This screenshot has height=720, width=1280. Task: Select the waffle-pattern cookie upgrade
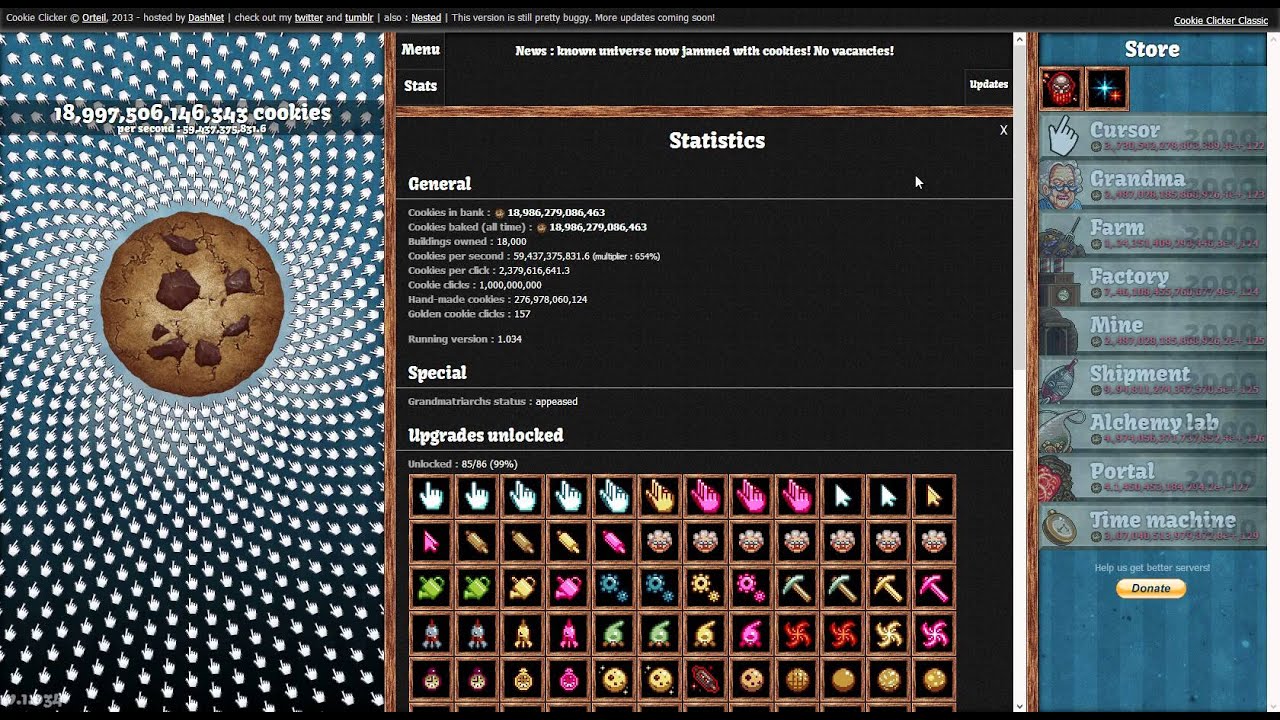coord(796,680)
